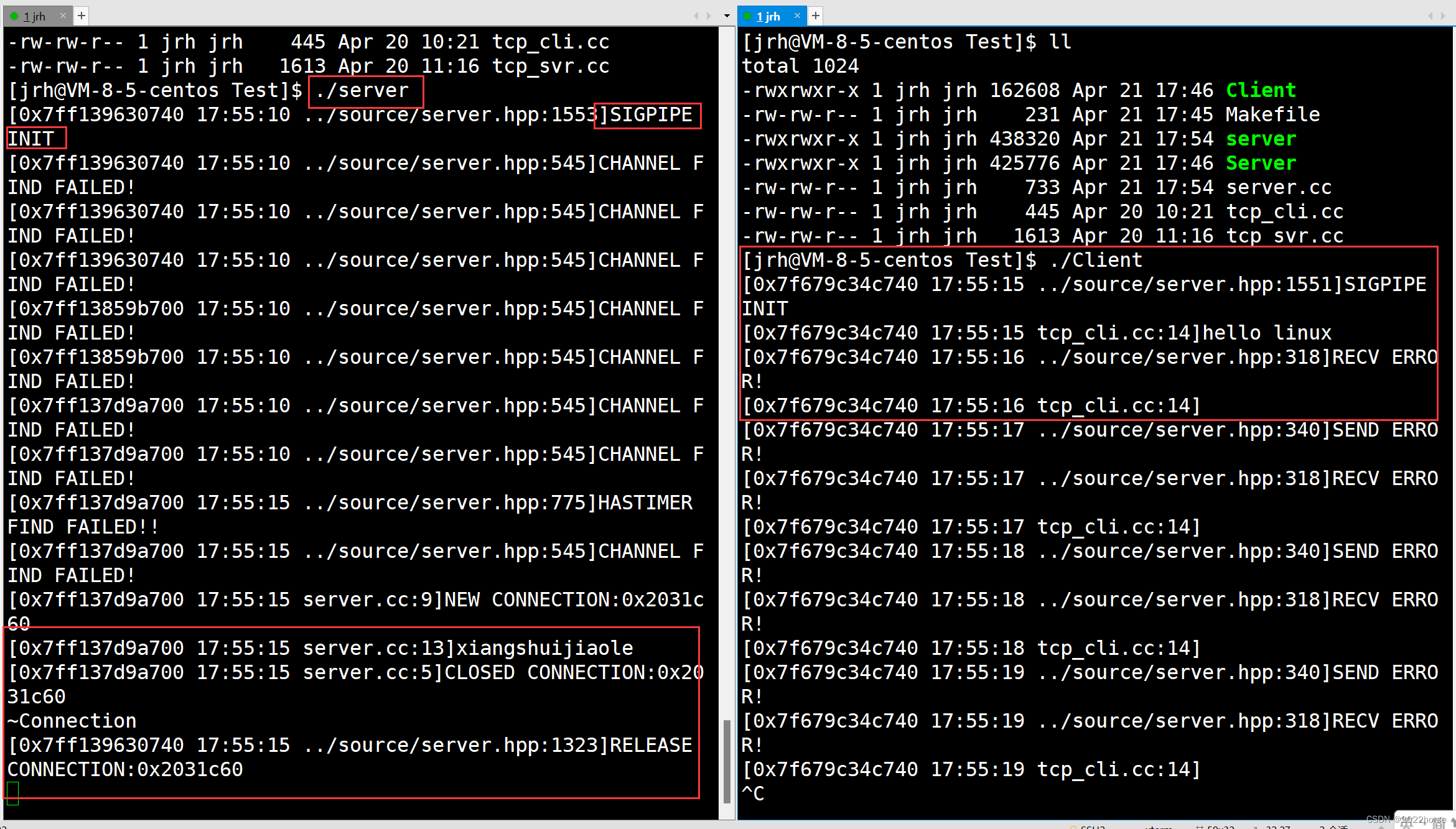Image resolution: width=1456 pixels, height=829 pixels.
Task: Click the green status dot on left tab
Action: pos(14,16)
